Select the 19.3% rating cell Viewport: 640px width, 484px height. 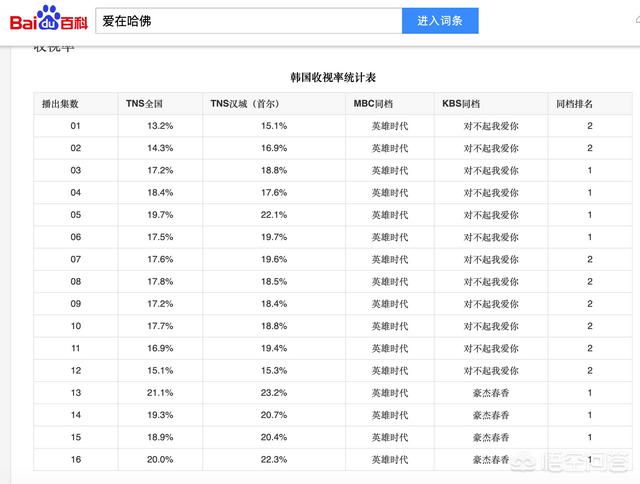click(x=160, y=415)
